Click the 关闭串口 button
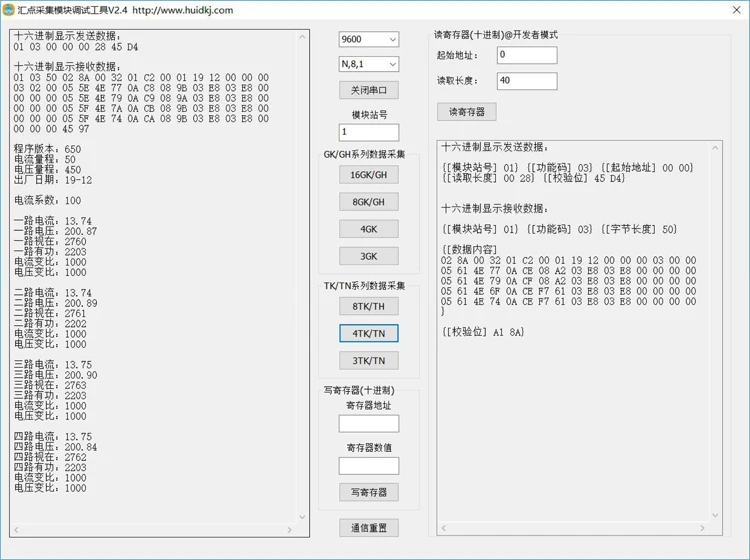Screen dimensions: 750x560 click(369, 90)
